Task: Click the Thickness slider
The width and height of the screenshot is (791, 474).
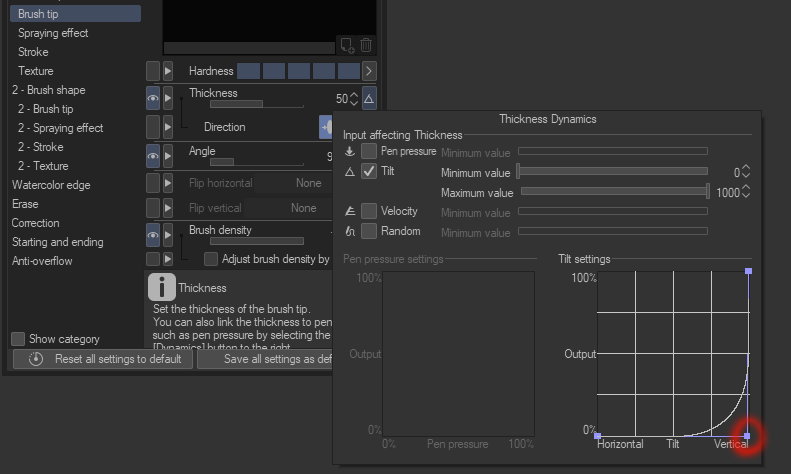Action: [x=257, y=104]
